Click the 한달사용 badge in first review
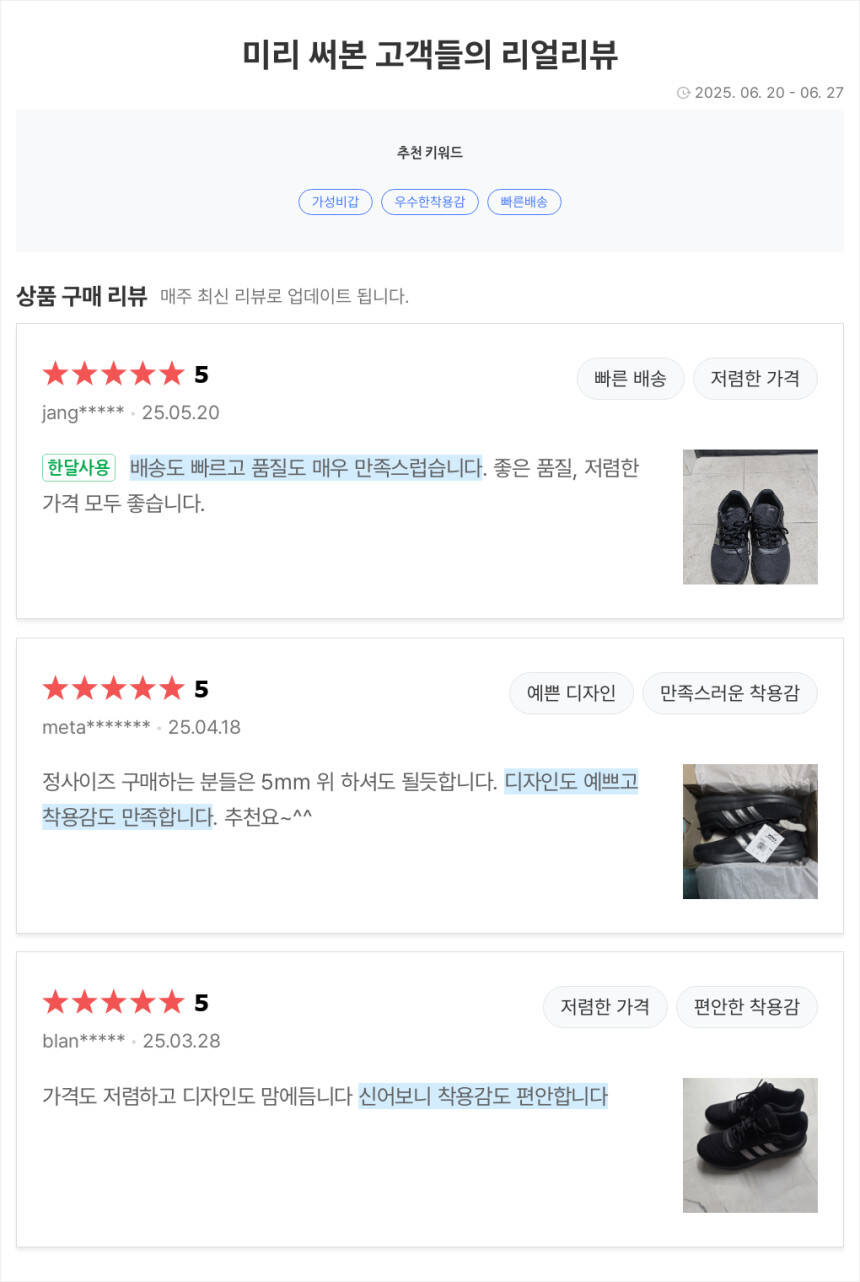This screenshot has width=860, height=1282. click(79, 467)
